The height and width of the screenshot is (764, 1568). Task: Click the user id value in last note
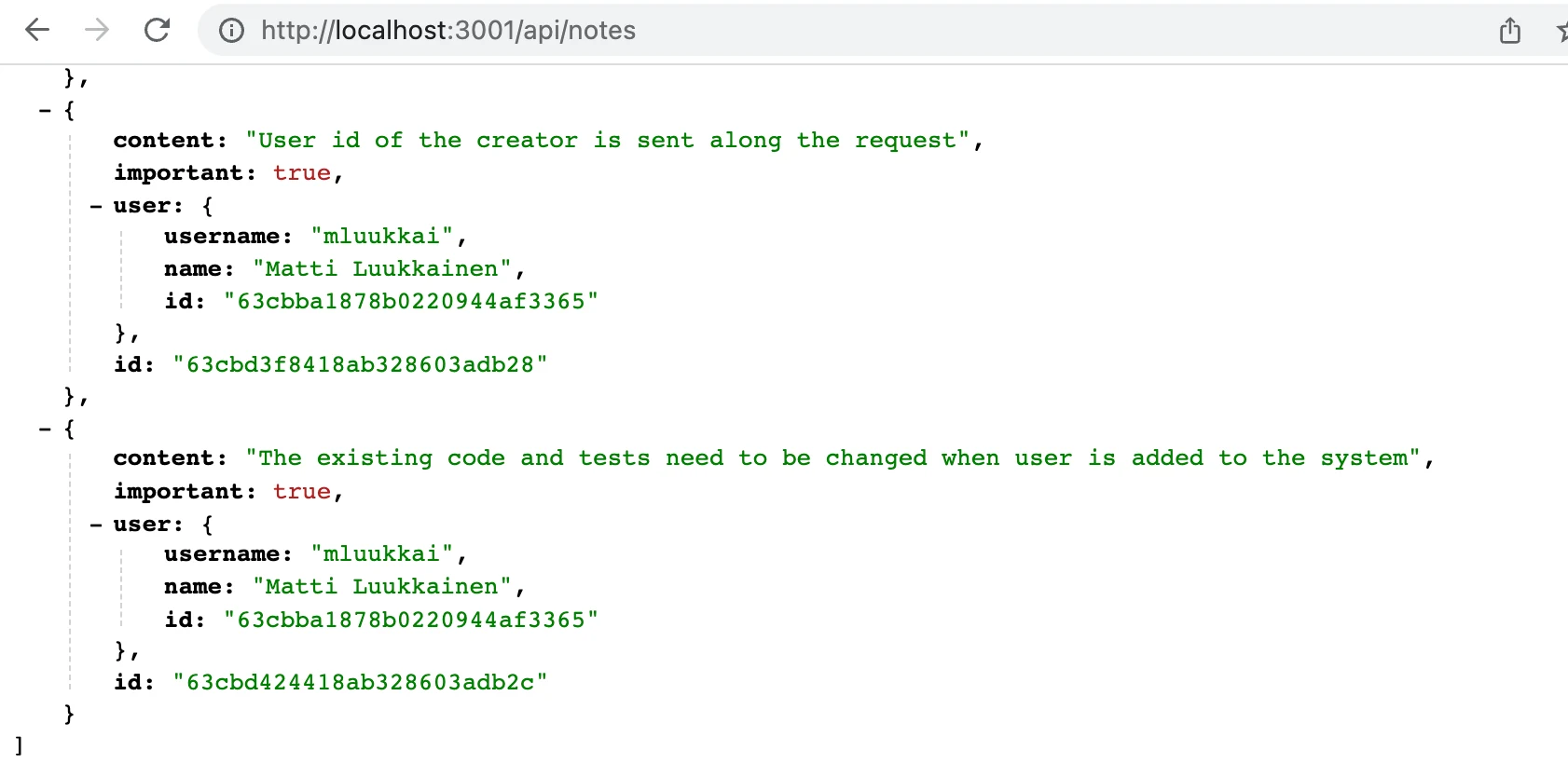point(410,621)
